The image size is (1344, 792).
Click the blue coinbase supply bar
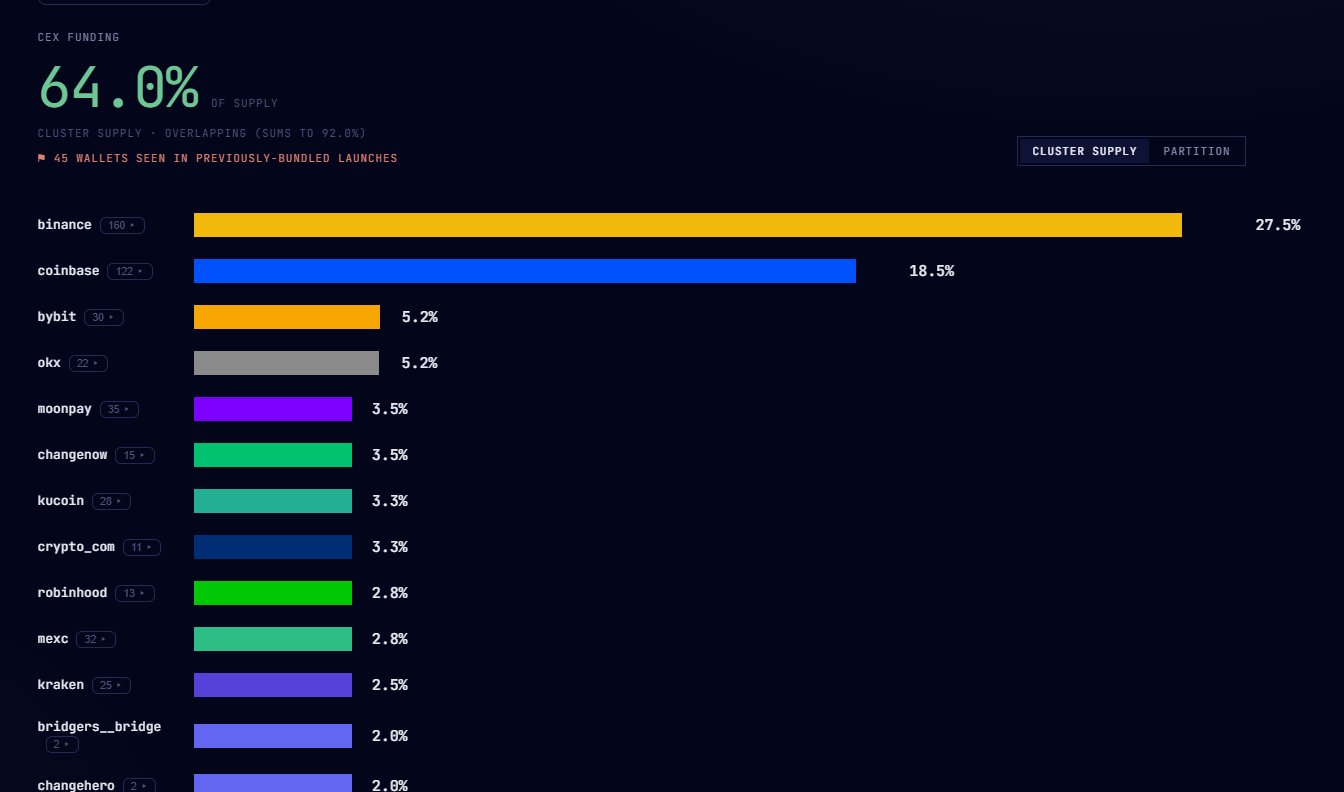pyautogui.click(x=525, y=271)
